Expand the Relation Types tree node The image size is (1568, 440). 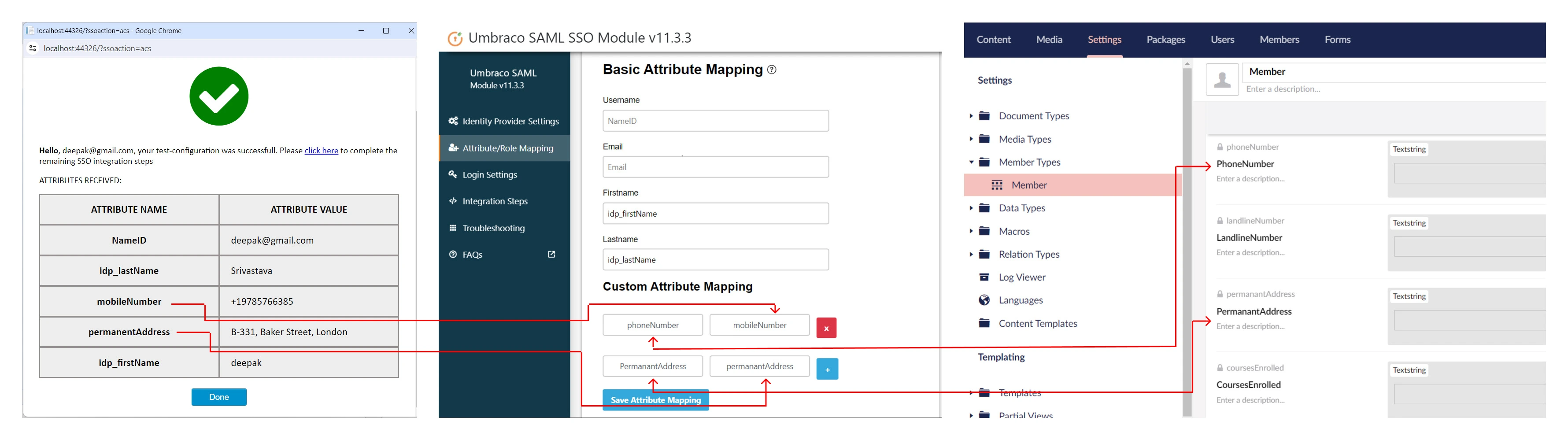[971, 255]
